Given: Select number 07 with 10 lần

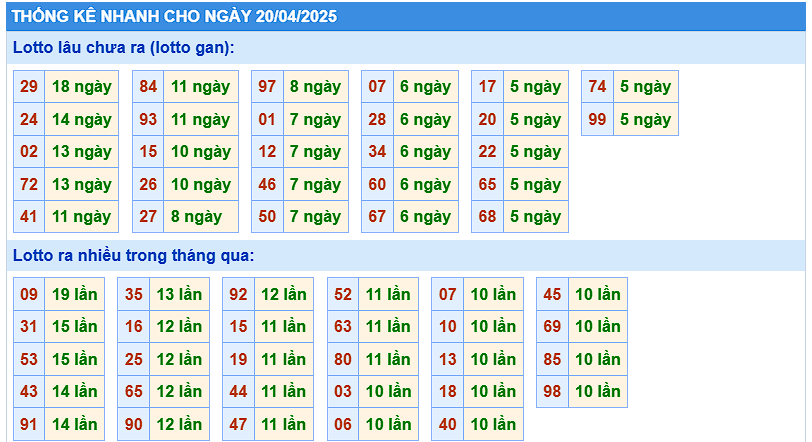Looking at the screenshot, I should [x=447, y=294].
